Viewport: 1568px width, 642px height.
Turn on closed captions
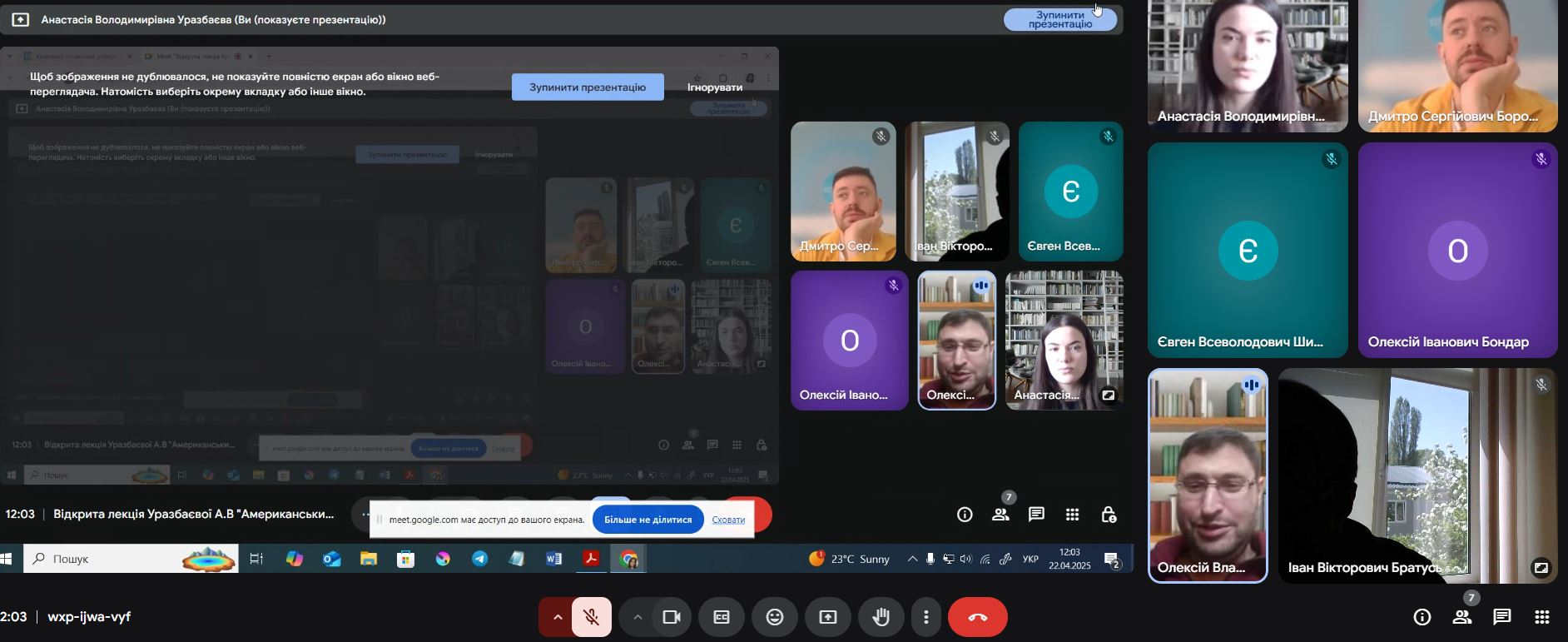tap(722, 617)
